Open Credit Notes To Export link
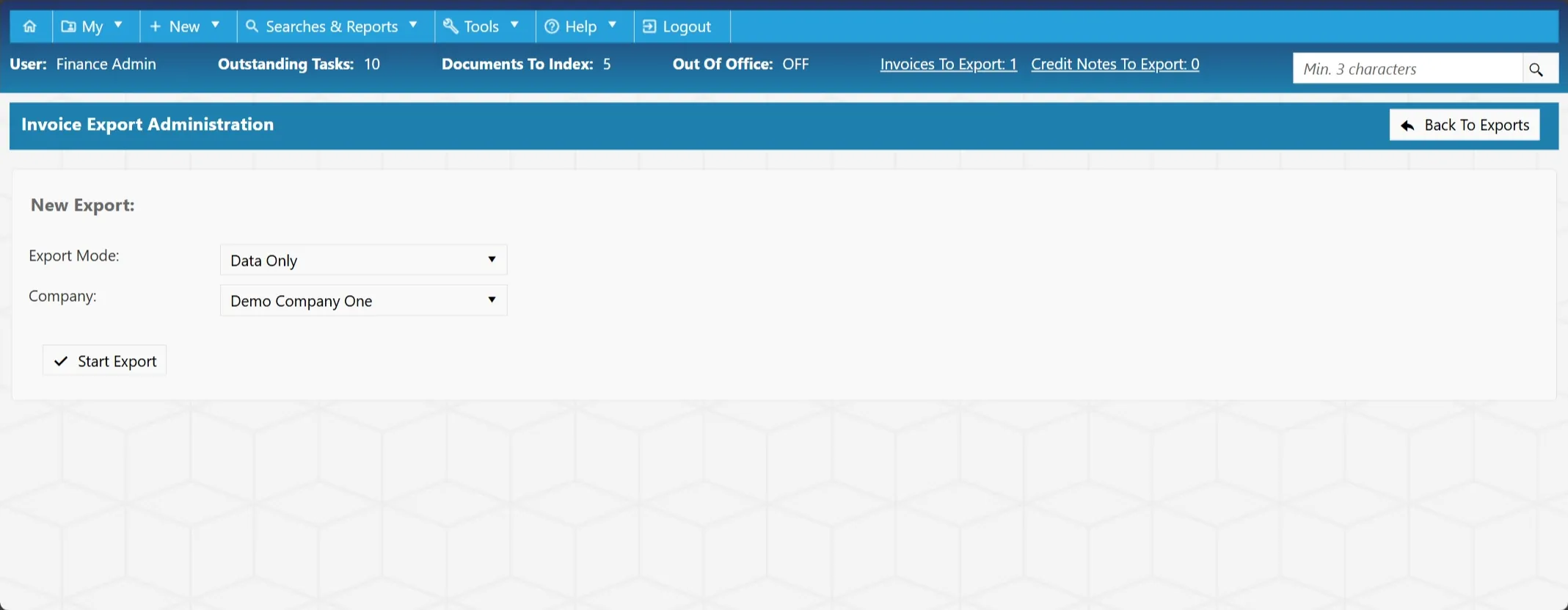The height and width of the screenshot is (610, 1568). coord(1115,64)
